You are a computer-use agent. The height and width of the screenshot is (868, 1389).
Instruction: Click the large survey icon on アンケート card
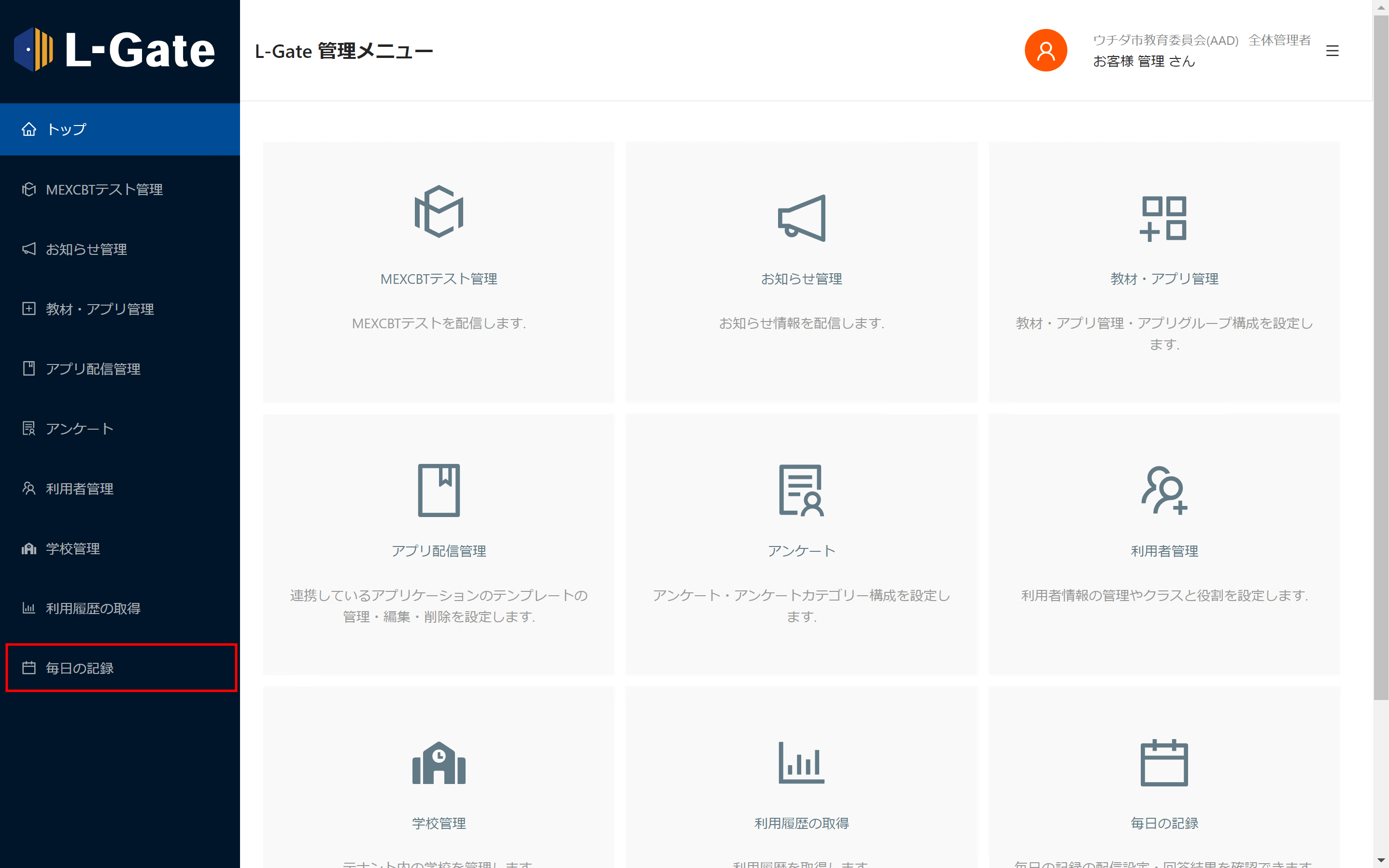802,490
